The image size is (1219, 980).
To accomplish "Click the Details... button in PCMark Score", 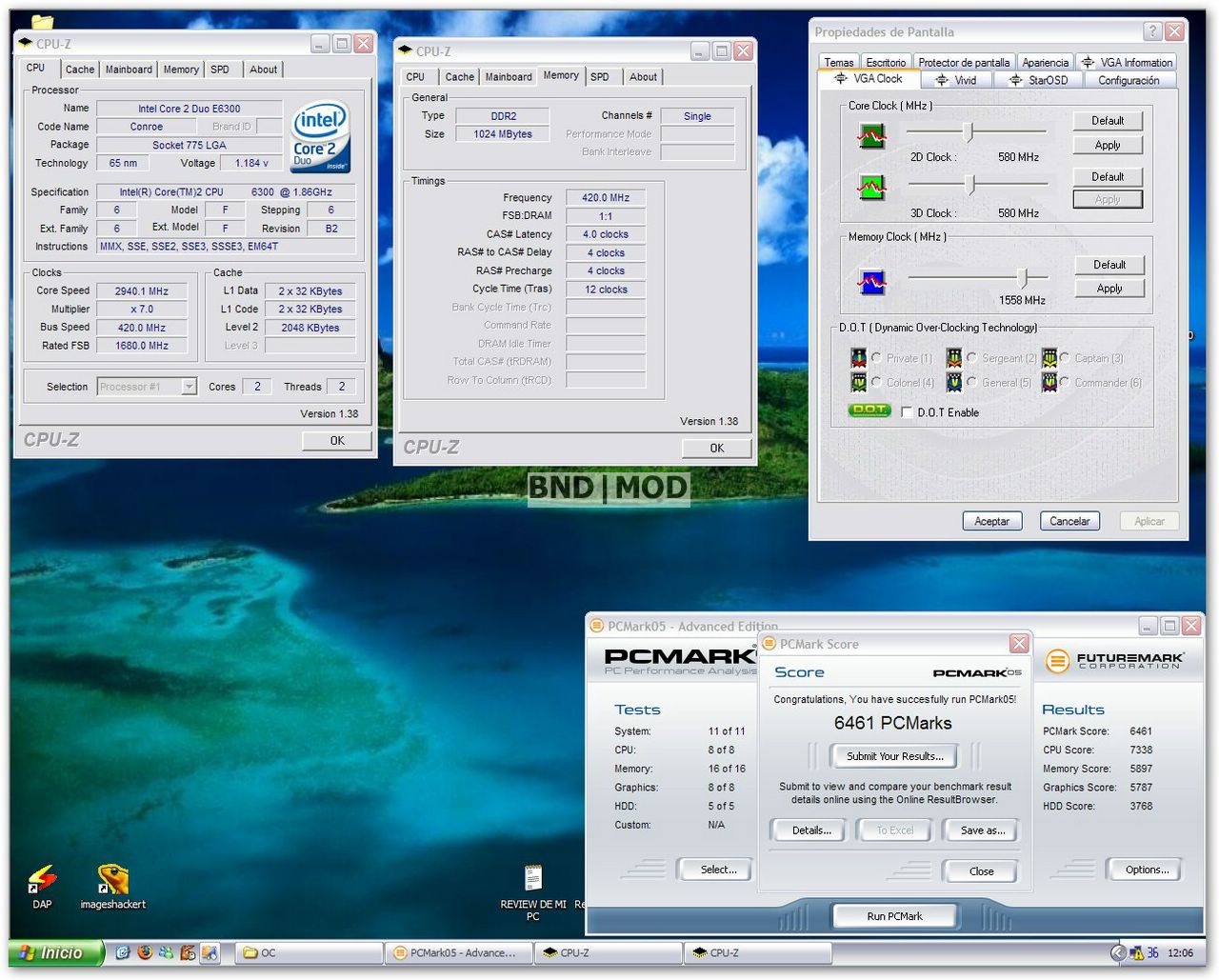I will click(811, 830).
